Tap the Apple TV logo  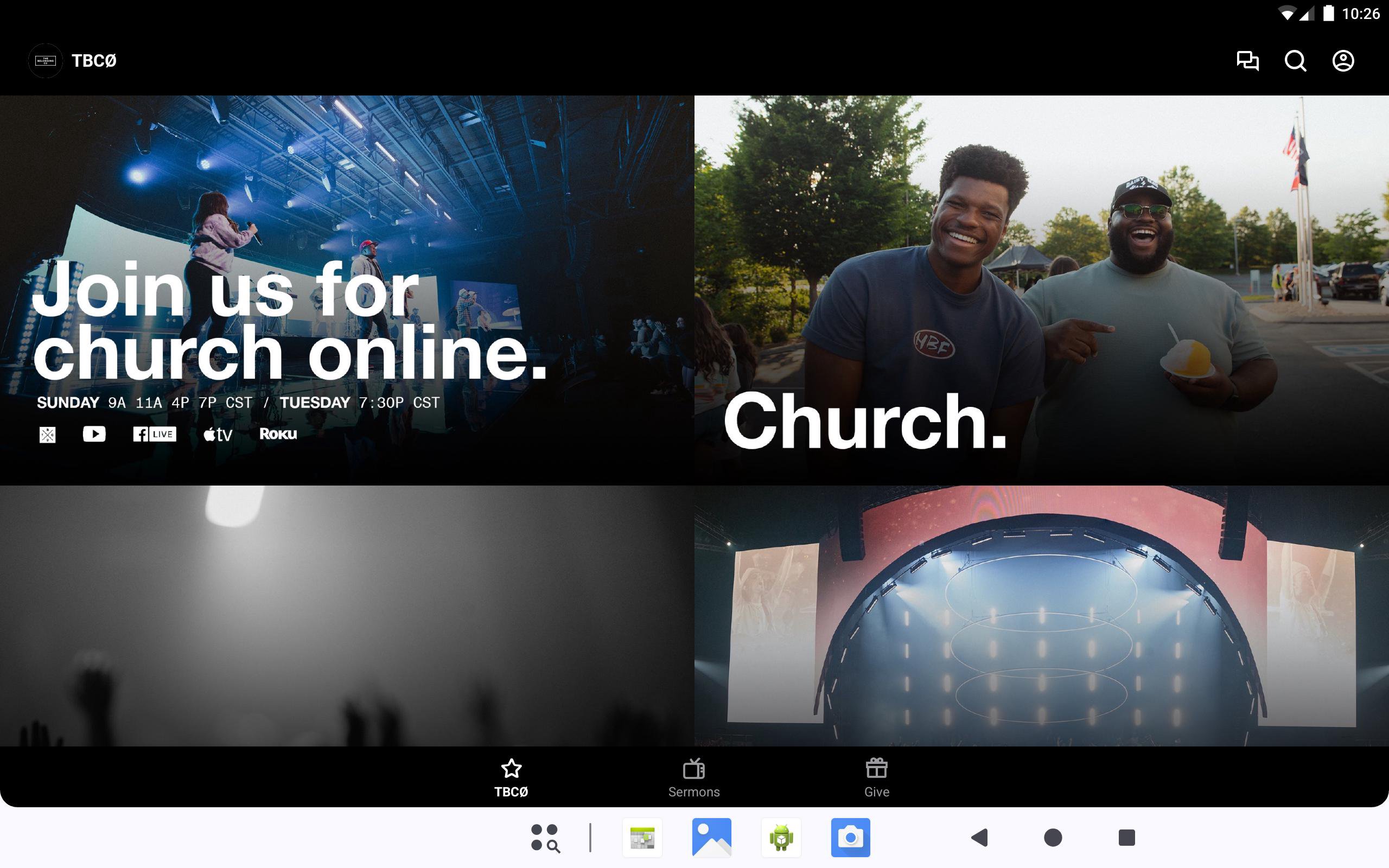point(218,435)
